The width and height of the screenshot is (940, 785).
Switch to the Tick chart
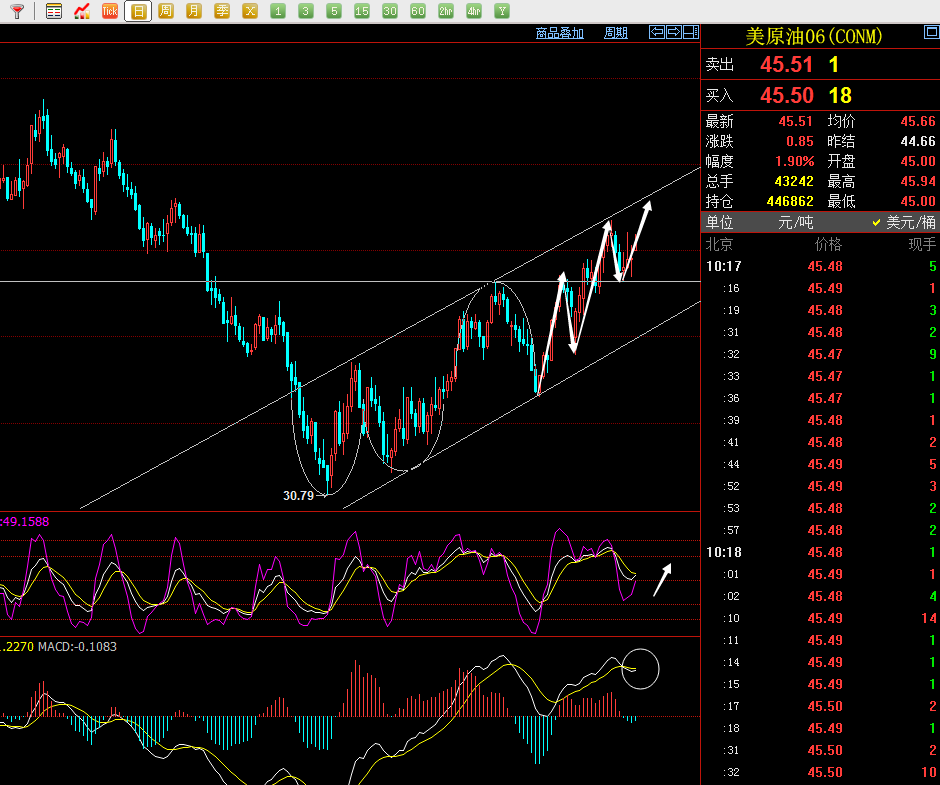point(110,11)
